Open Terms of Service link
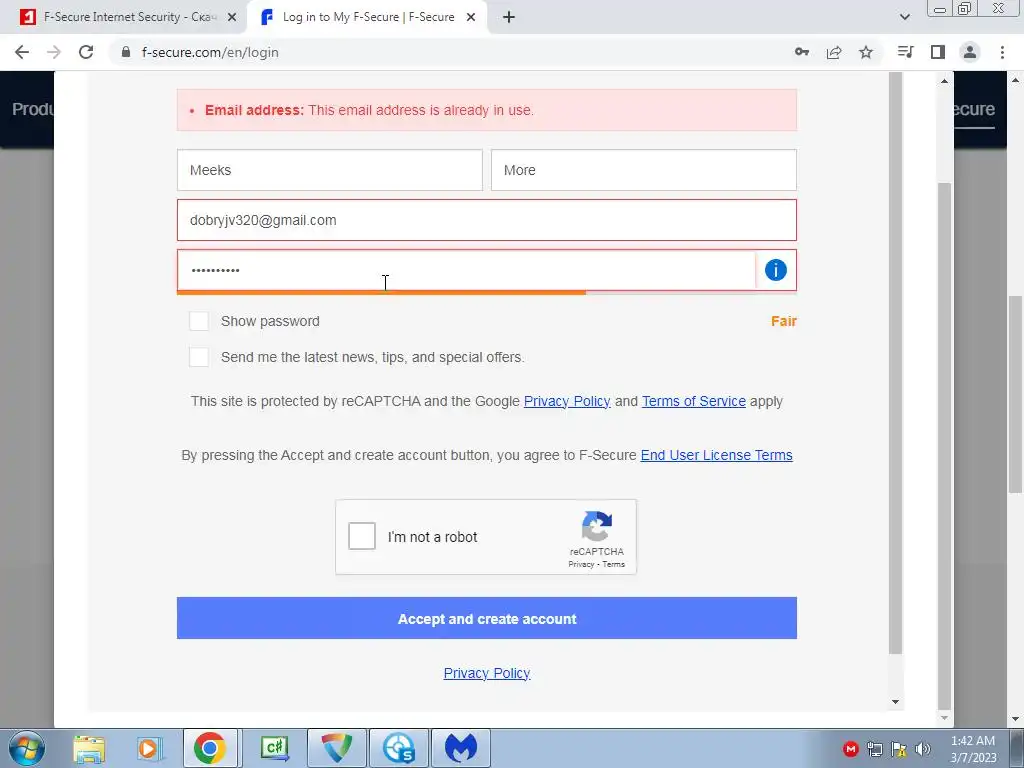 click(x=694, y=401)
